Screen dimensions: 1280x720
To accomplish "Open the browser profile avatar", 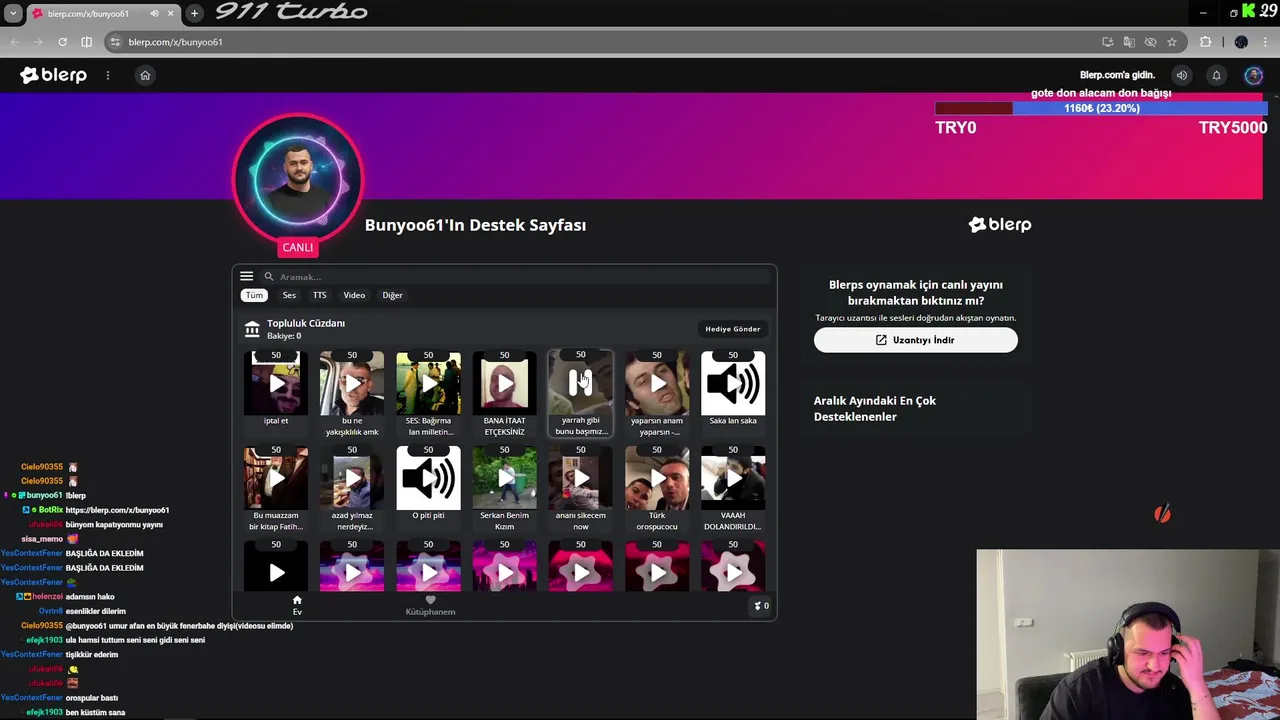I will [1241, 42].
